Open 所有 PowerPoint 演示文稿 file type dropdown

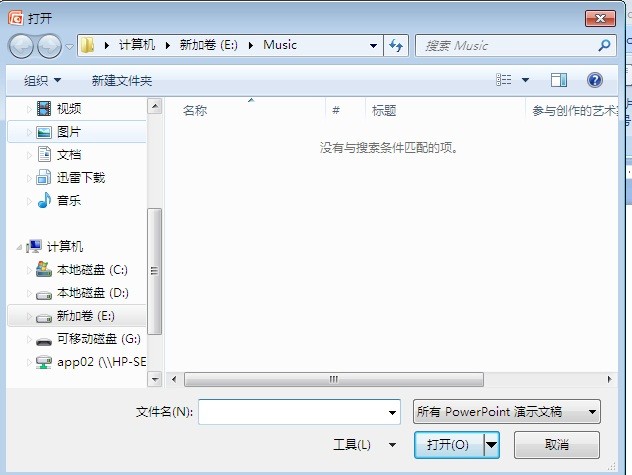pos(507,412)
